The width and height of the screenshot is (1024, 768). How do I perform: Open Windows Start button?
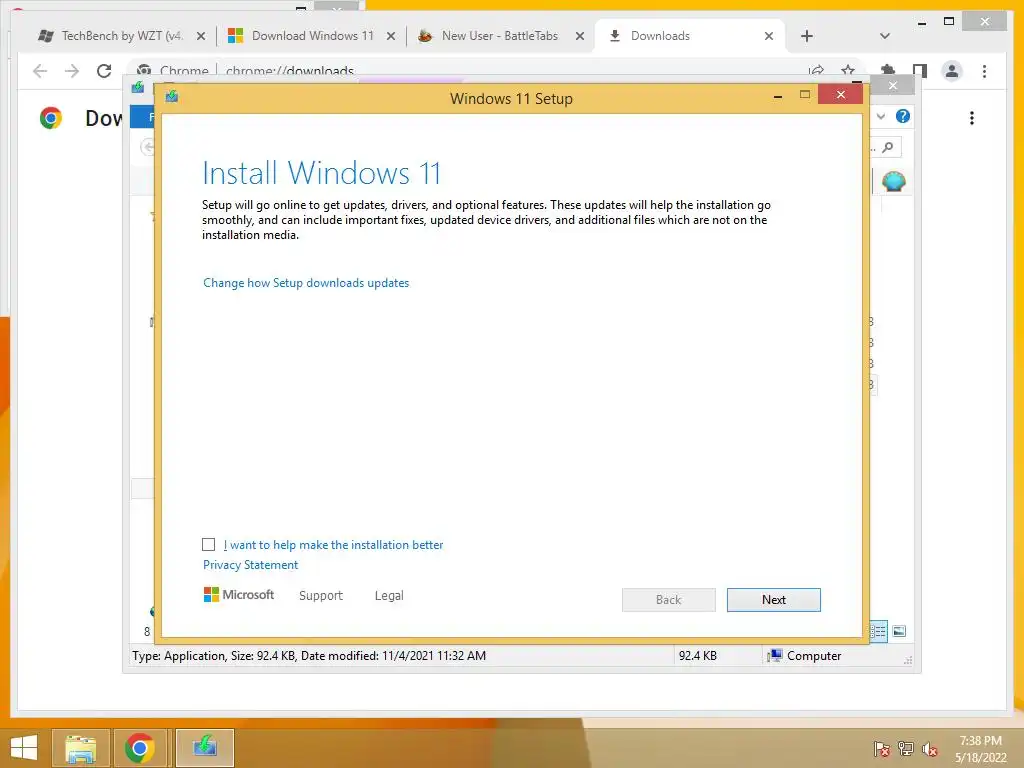[x=24, y=748]
